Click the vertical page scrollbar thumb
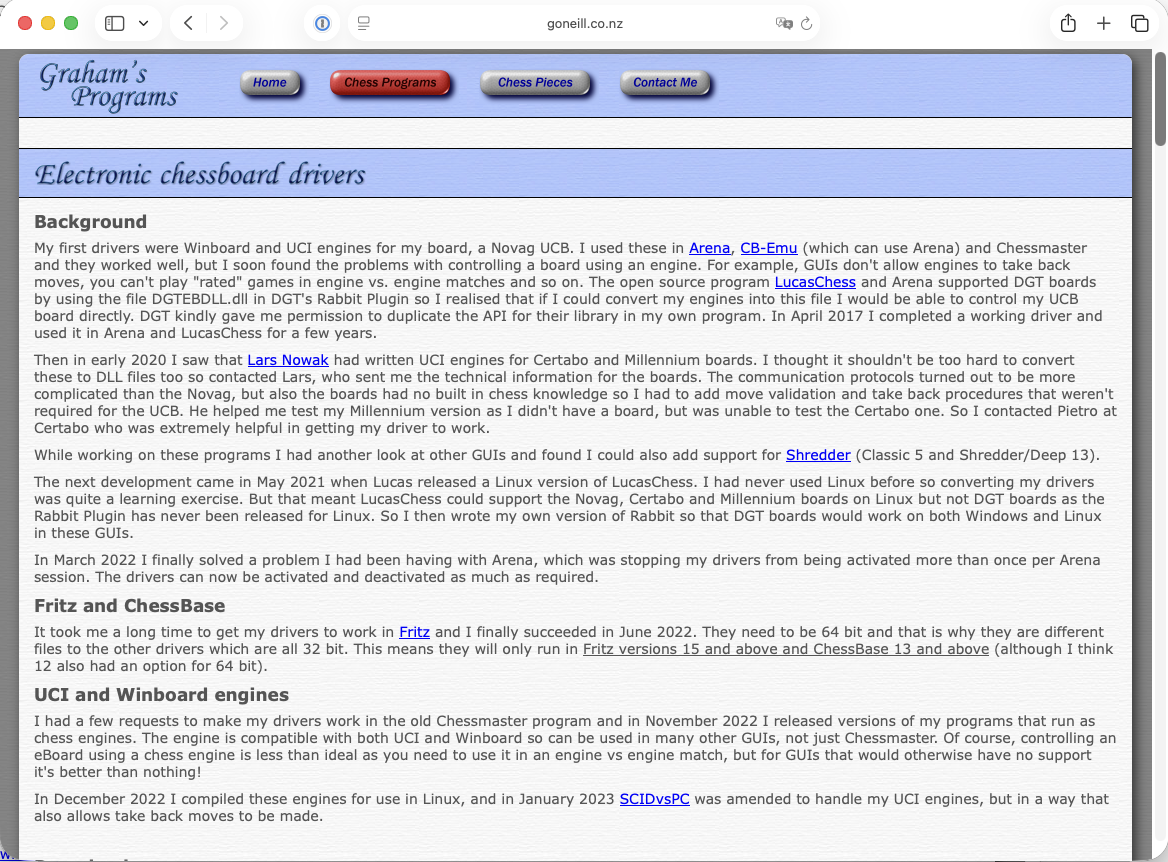 click(x=1160, y=99)
